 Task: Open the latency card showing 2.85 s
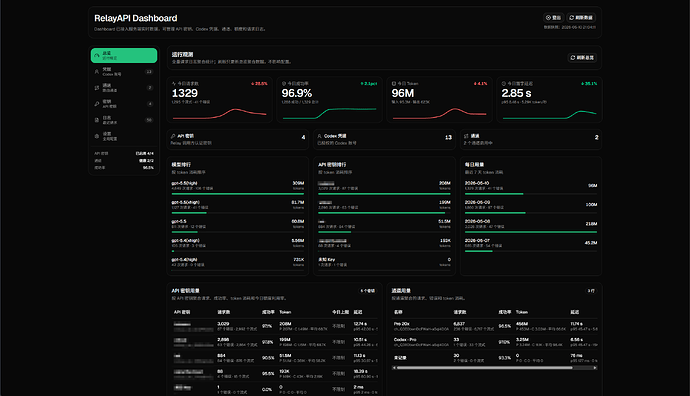(x=549, y=99)
